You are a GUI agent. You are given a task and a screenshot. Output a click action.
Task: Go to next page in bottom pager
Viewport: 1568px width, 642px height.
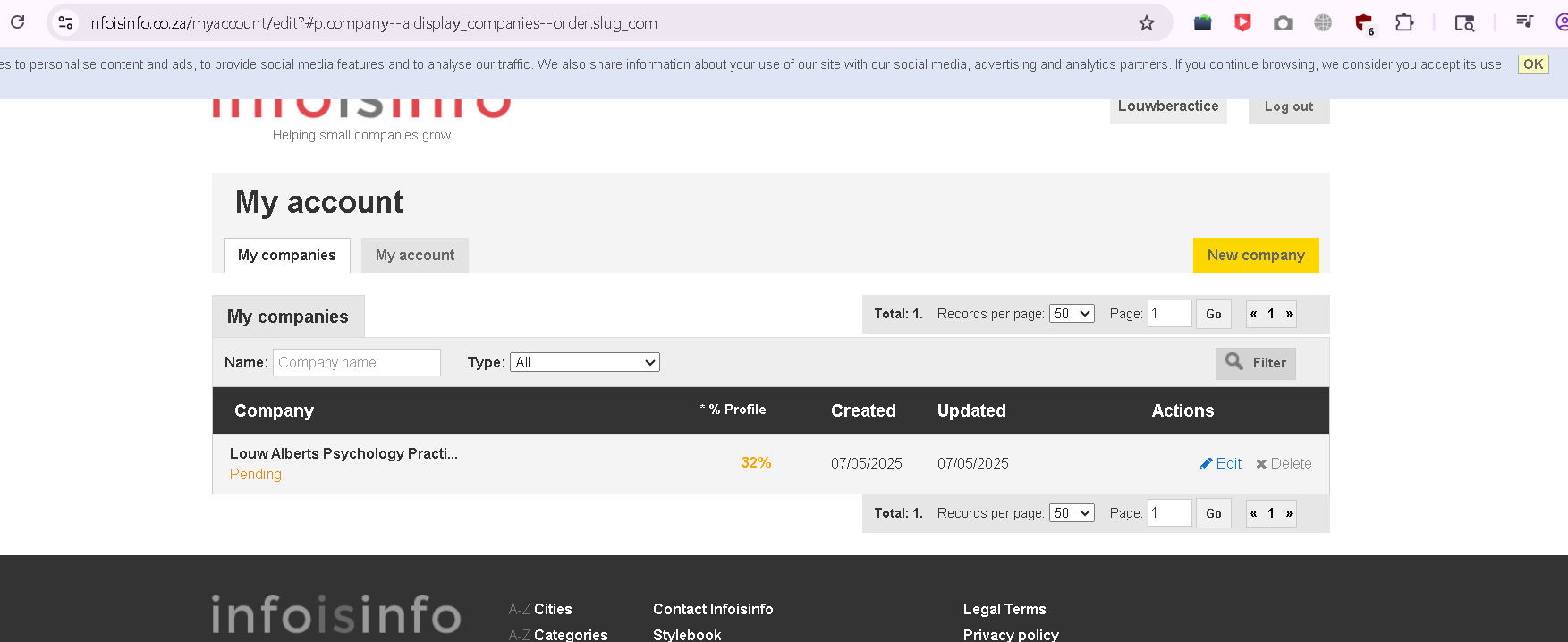(1289, 513)
